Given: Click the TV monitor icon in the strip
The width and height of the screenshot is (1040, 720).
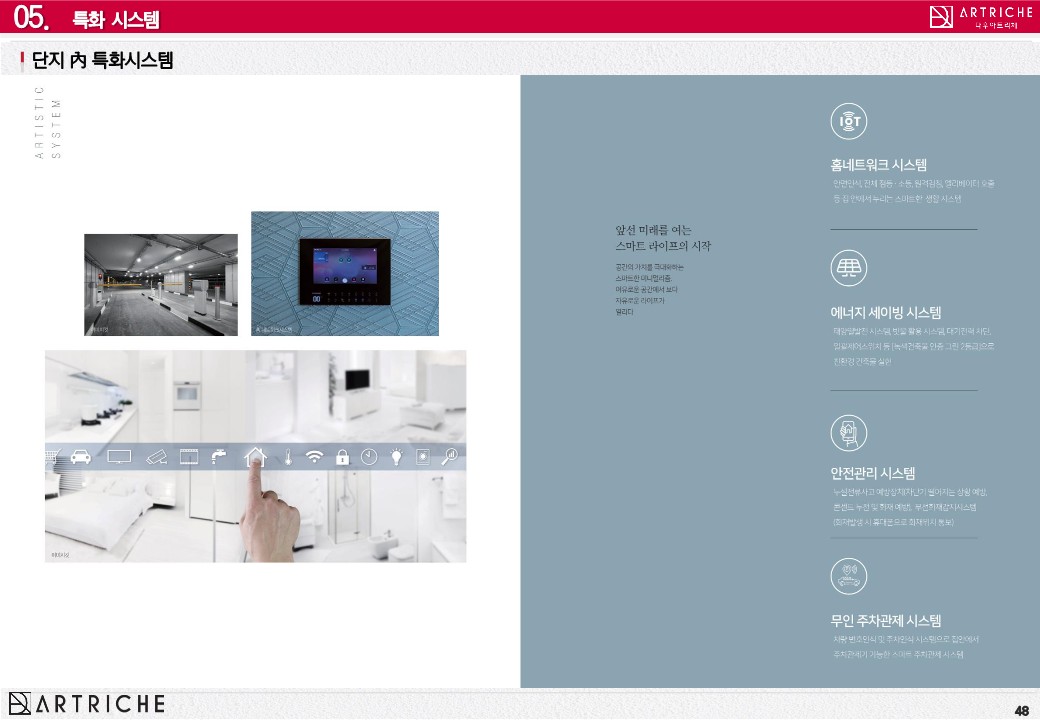Looking at the screenshot, I should pos(119,457).
